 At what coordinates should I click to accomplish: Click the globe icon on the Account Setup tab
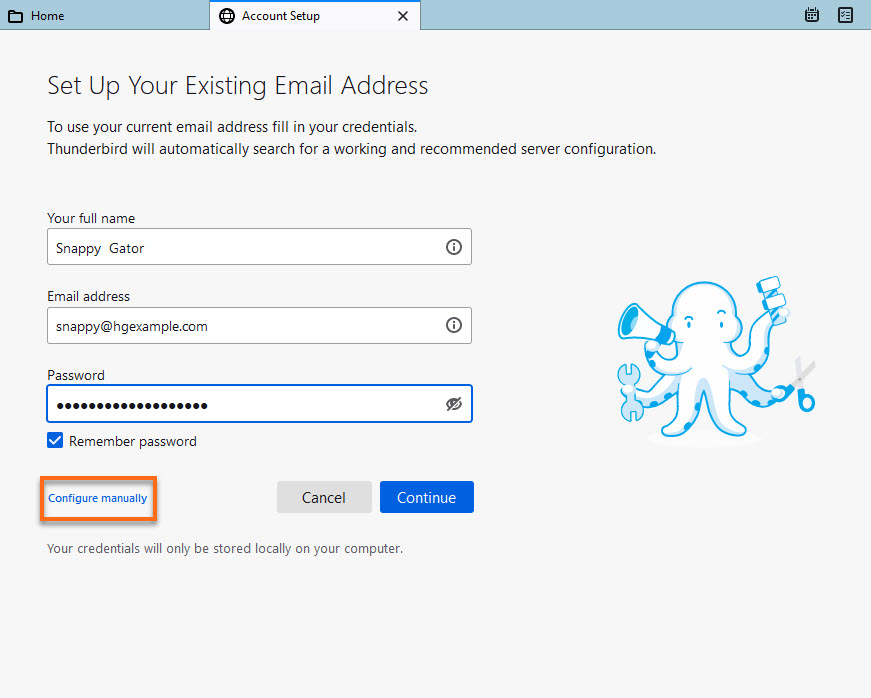(227, 16)
